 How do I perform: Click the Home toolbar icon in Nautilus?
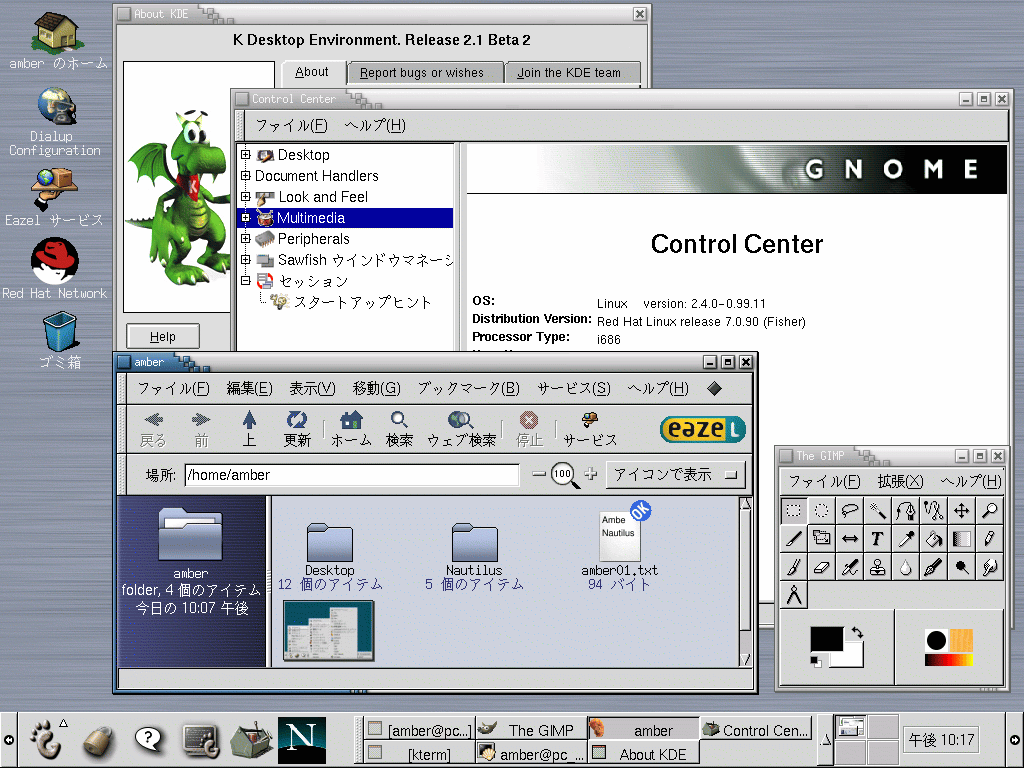351,429
